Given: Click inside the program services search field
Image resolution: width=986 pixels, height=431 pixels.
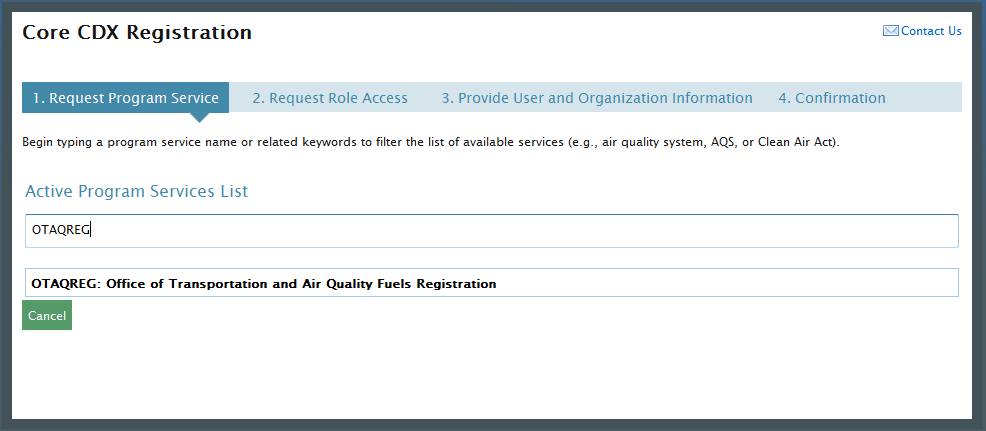Looking at the screenshot, I should point(492,230).
